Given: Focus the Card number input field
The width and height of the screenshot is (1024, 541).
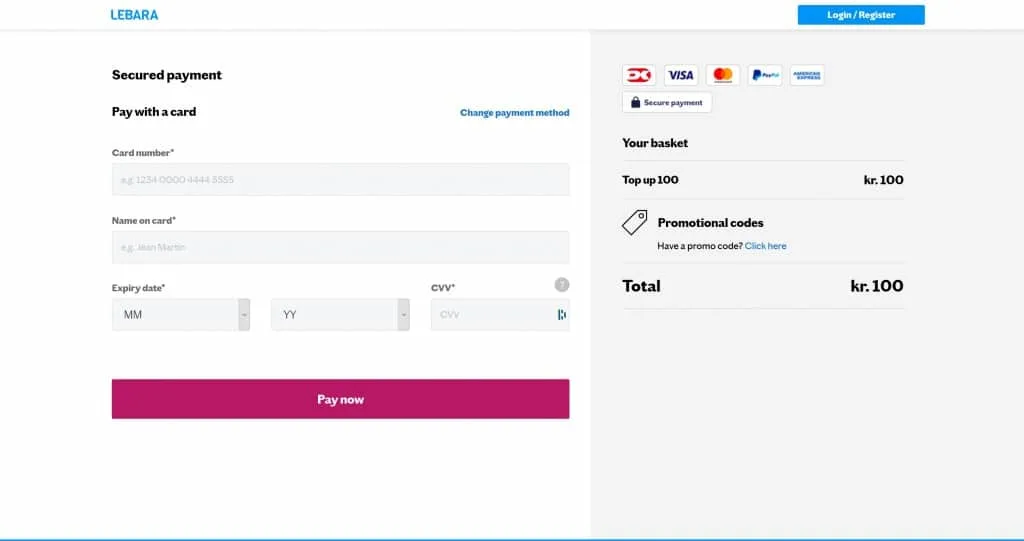Looking at the screenshot, I should click(x=340, y=180).
